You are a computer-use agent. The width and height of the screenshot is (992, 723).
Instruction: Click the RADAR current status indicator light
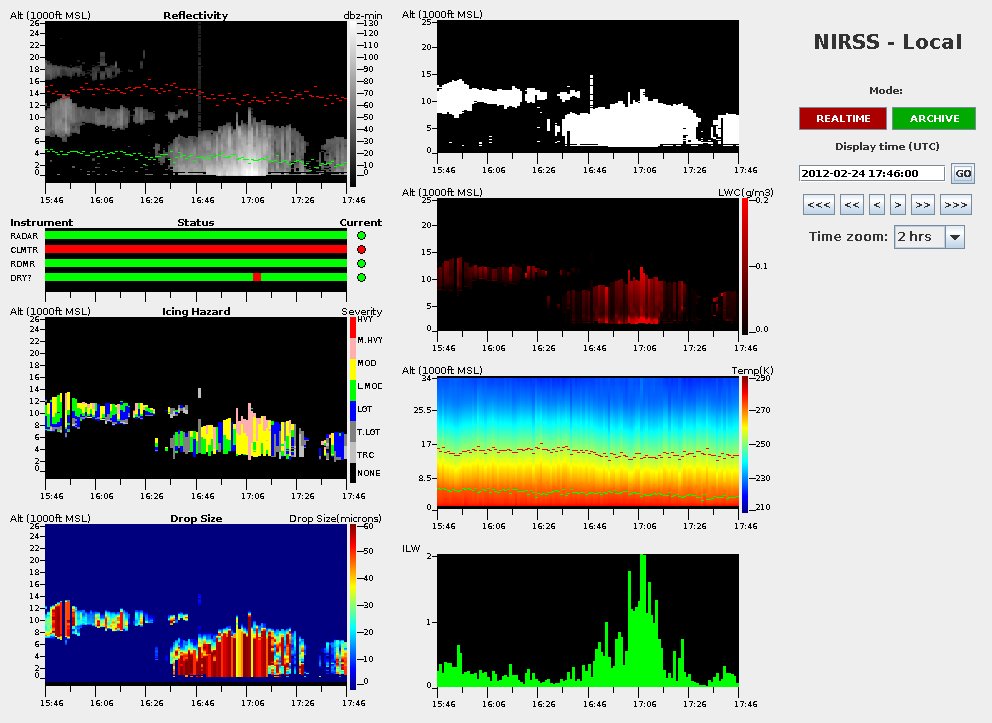(361, 235)
